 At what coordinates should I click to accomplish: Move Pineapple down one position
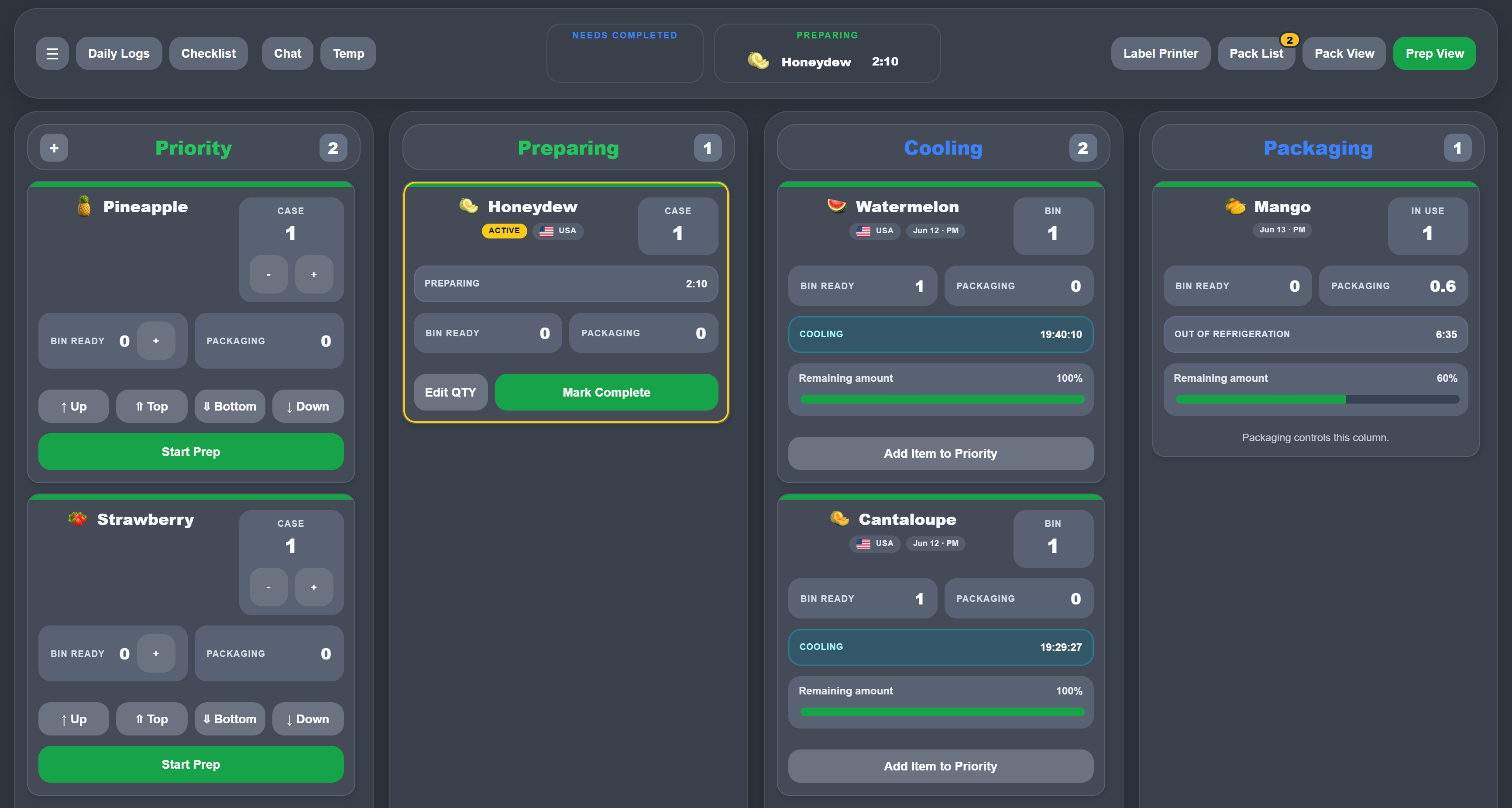[308, 406]
